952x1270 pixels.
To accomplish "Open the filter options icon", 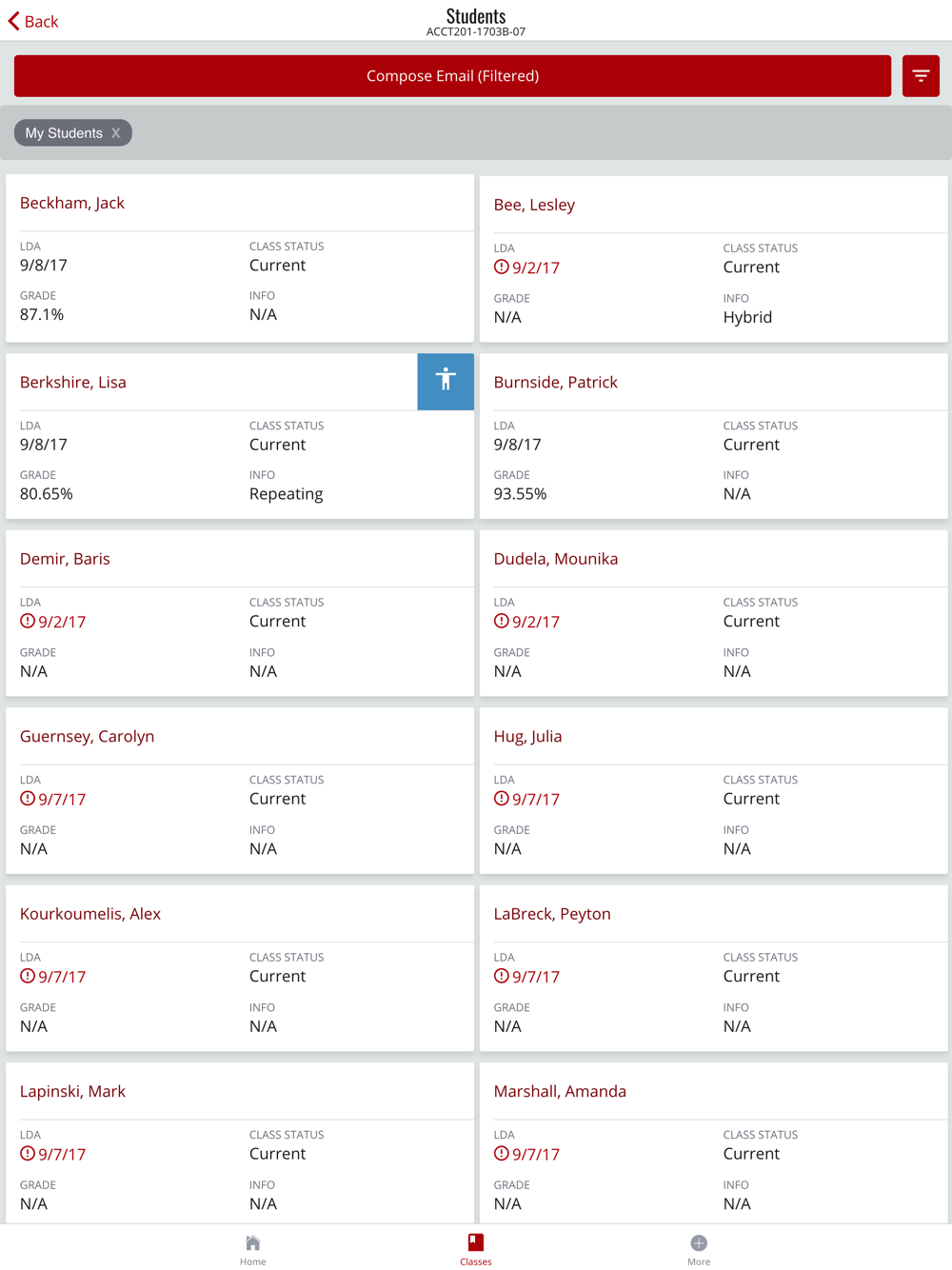I will 921,76.
